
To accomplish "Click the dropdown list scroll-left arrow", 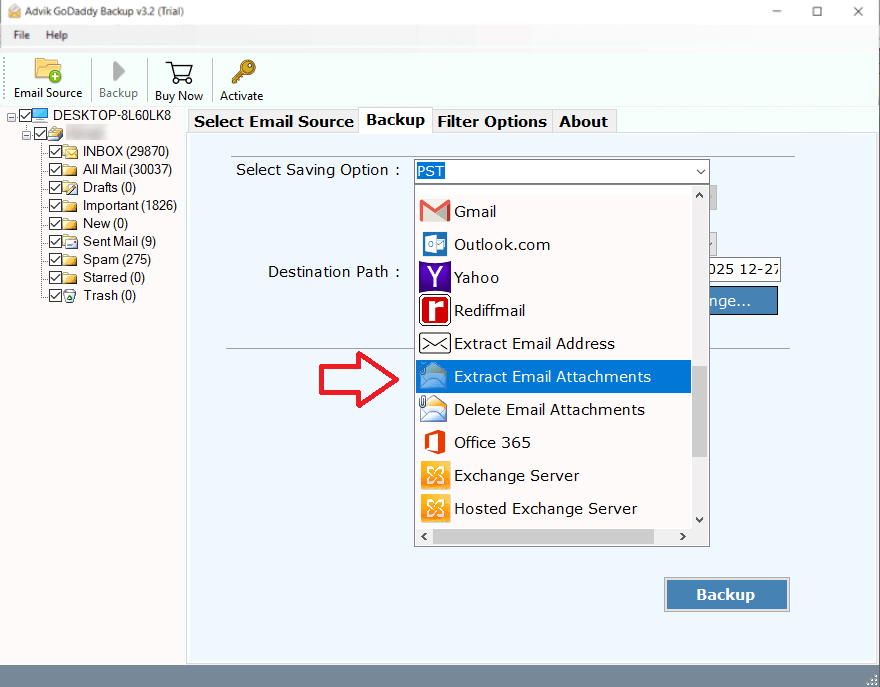I will tap(424, 537).
